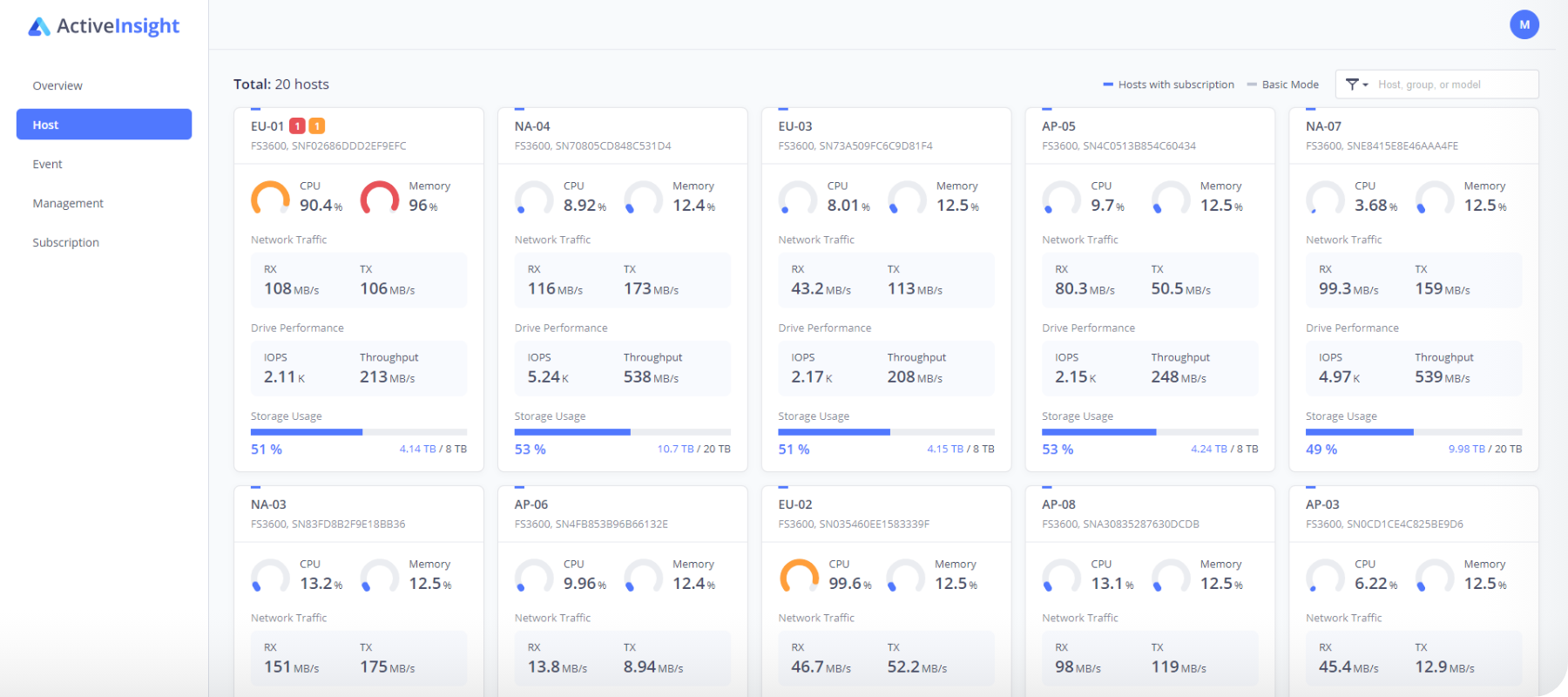
Task: Click the ActiveInsight logo icon
Action: tap(39, 27)
